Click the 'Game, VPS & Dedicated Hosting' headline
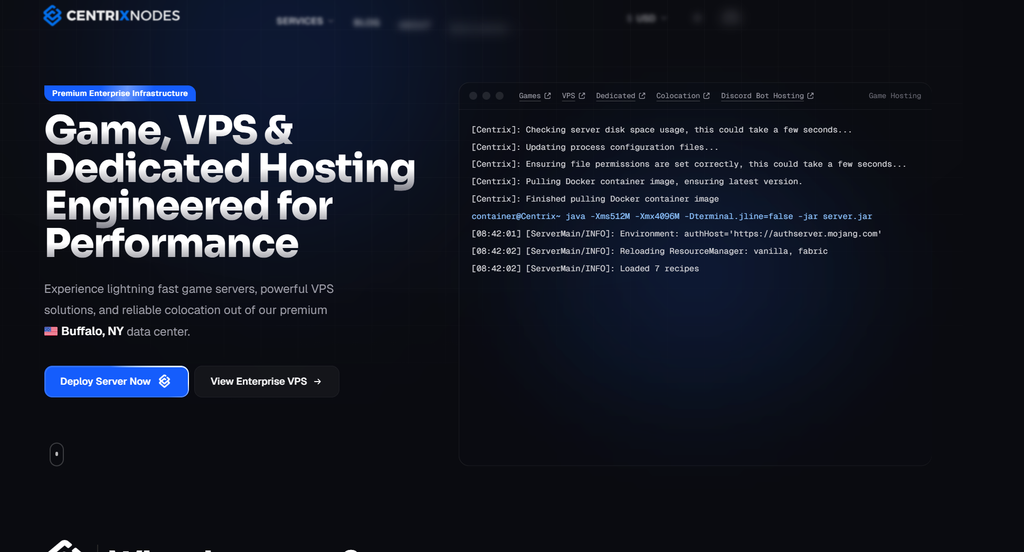The image size is (1024, 552). (x=230, y=187)
